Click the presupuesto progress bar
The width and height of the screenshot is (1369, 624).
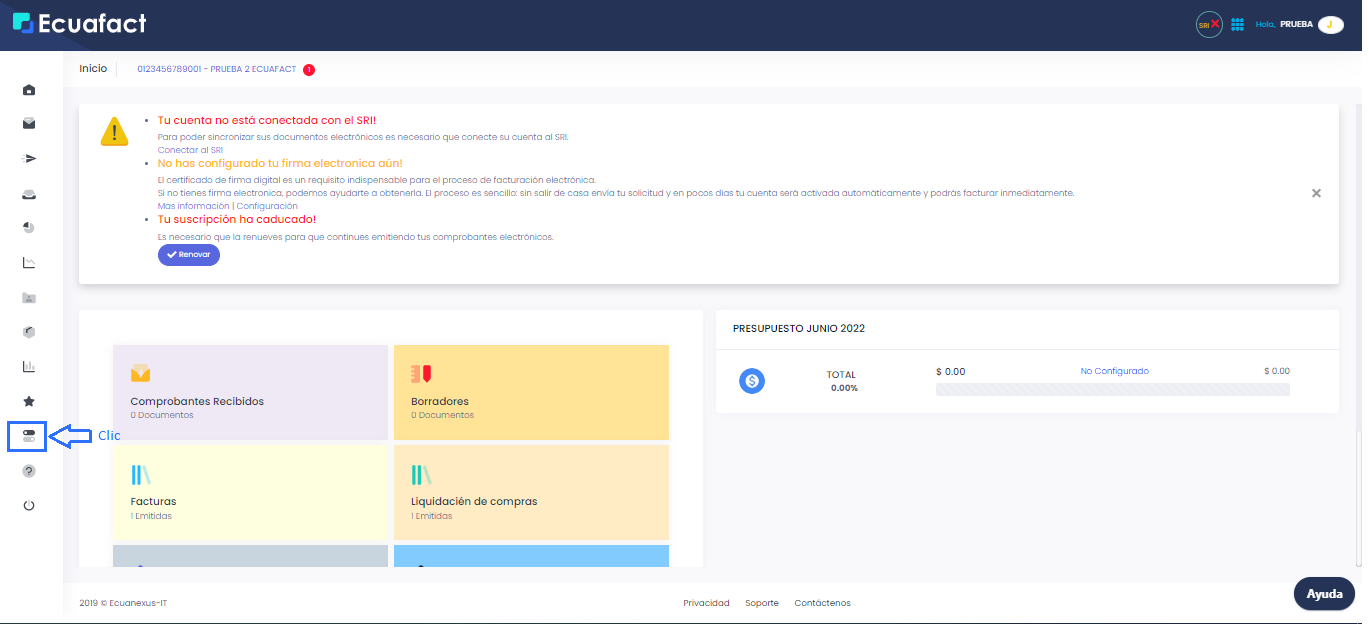click(1112, 388)
